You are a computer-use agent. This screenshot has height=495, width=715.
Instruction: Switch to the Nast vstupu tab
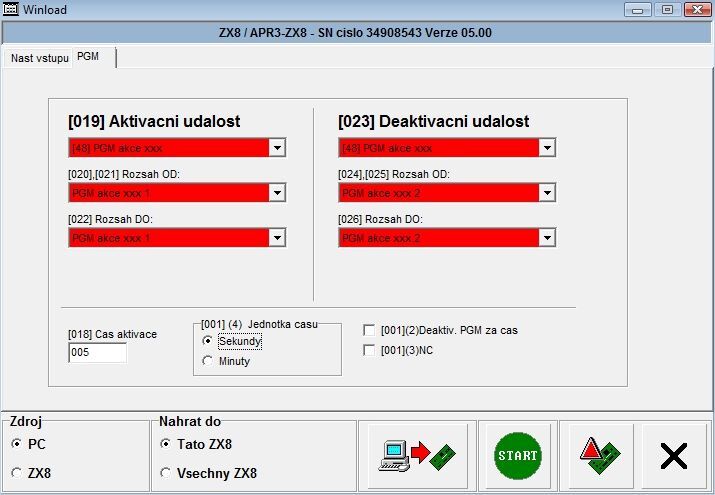(39, 58)
